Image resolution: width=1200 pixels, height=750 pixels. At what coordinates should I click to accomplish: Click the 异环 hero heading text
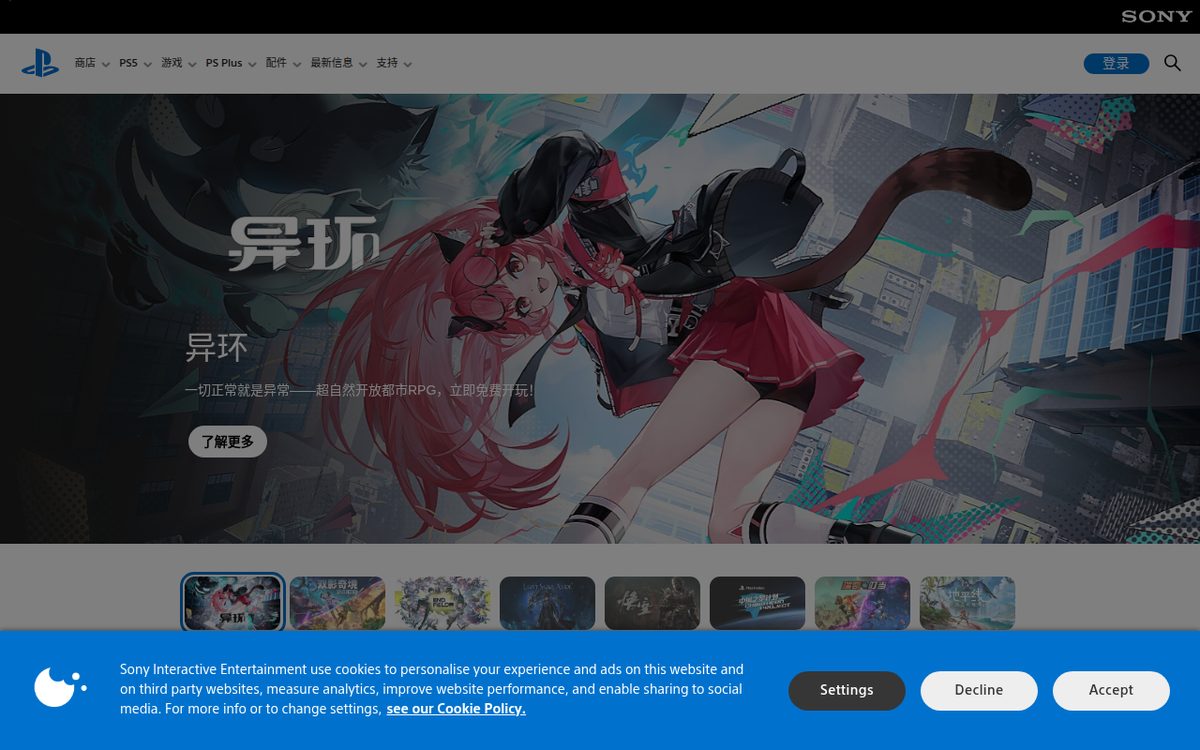pyautogui.click(x=216, y=348)
